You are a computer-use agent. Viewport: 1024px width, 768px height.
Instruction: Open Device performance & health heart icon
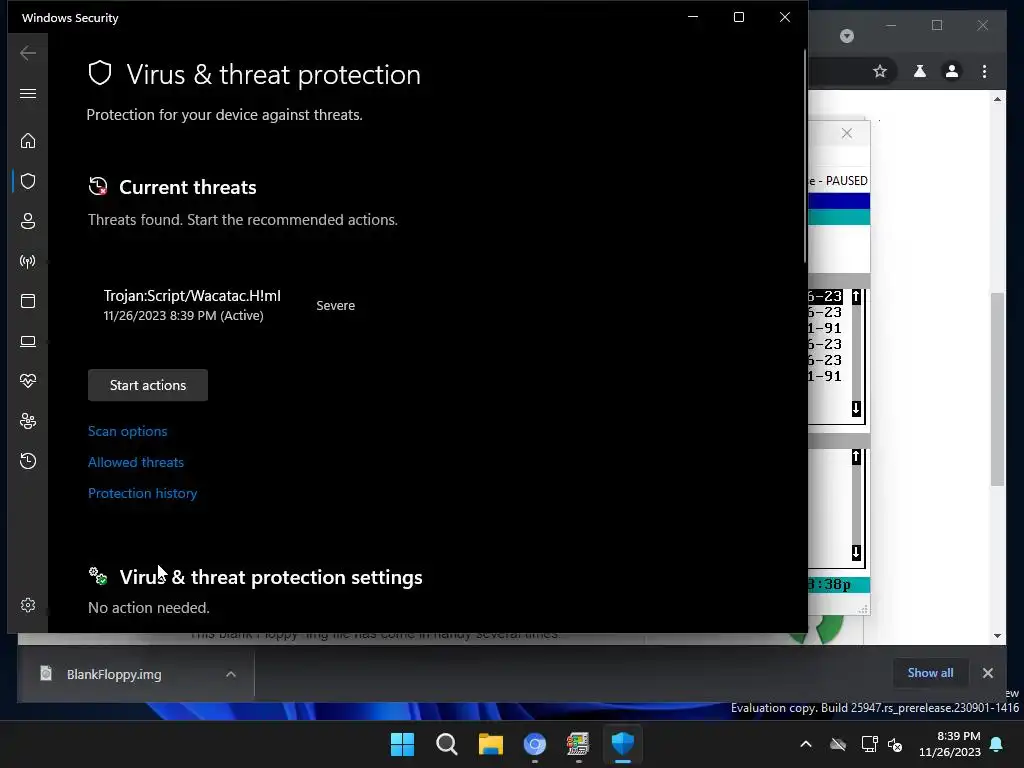pyautogui.click(x=28, y=381)
